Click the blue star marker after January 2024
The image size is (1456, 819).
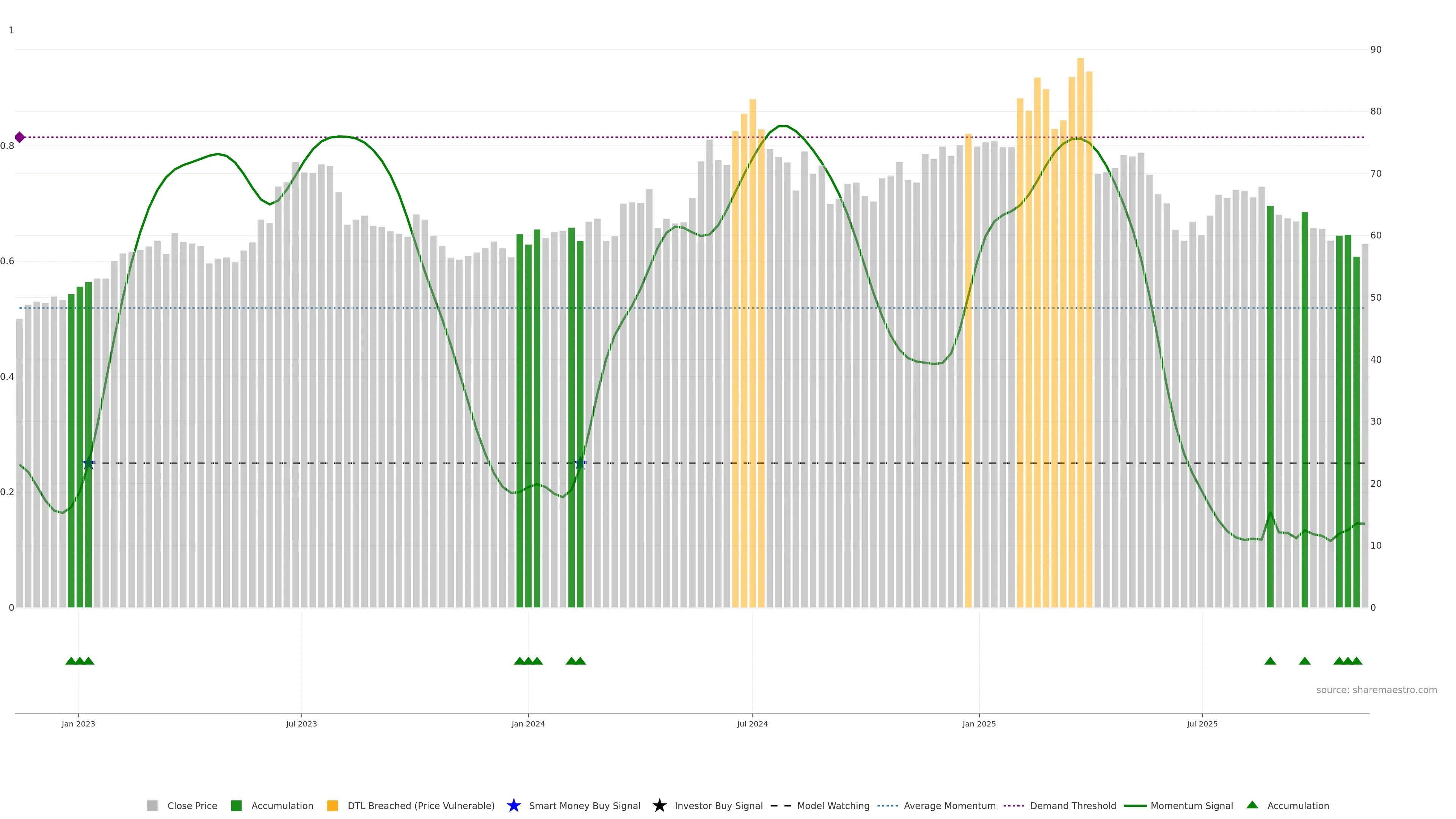click(580, 463)
